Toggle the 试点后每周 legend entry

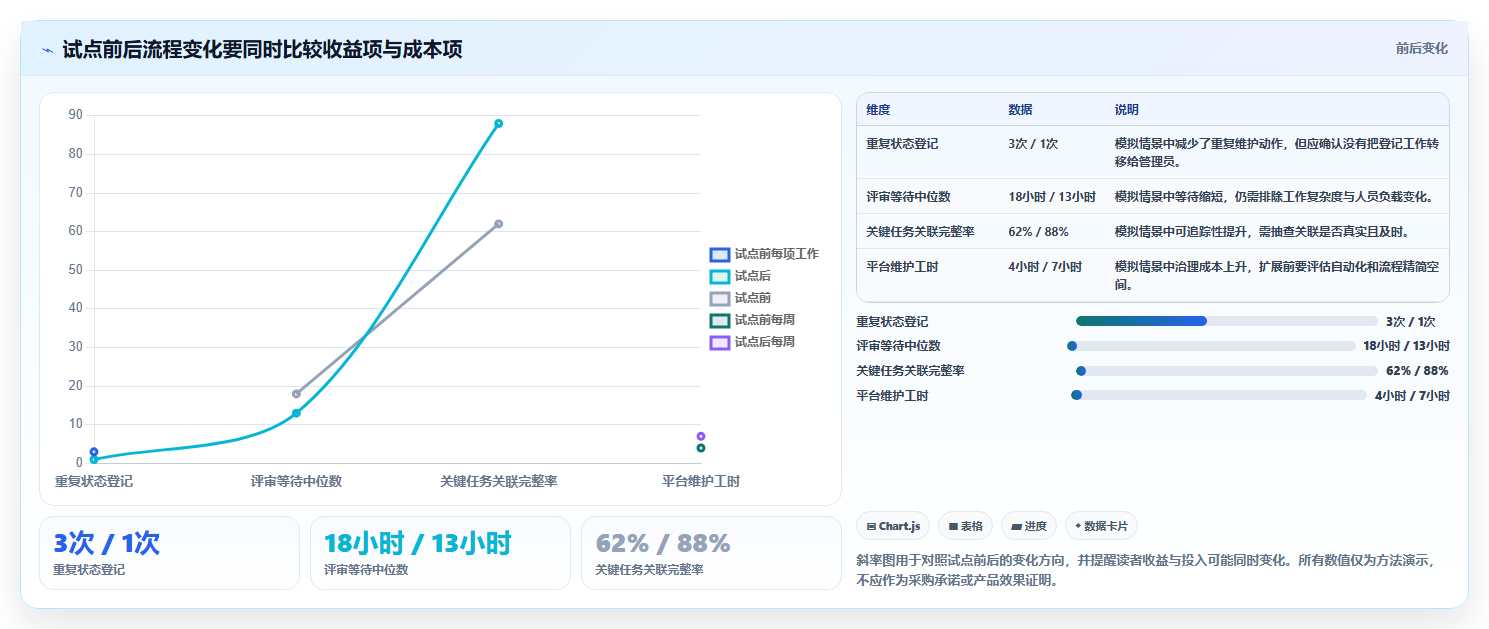click(x=753, y=342)
